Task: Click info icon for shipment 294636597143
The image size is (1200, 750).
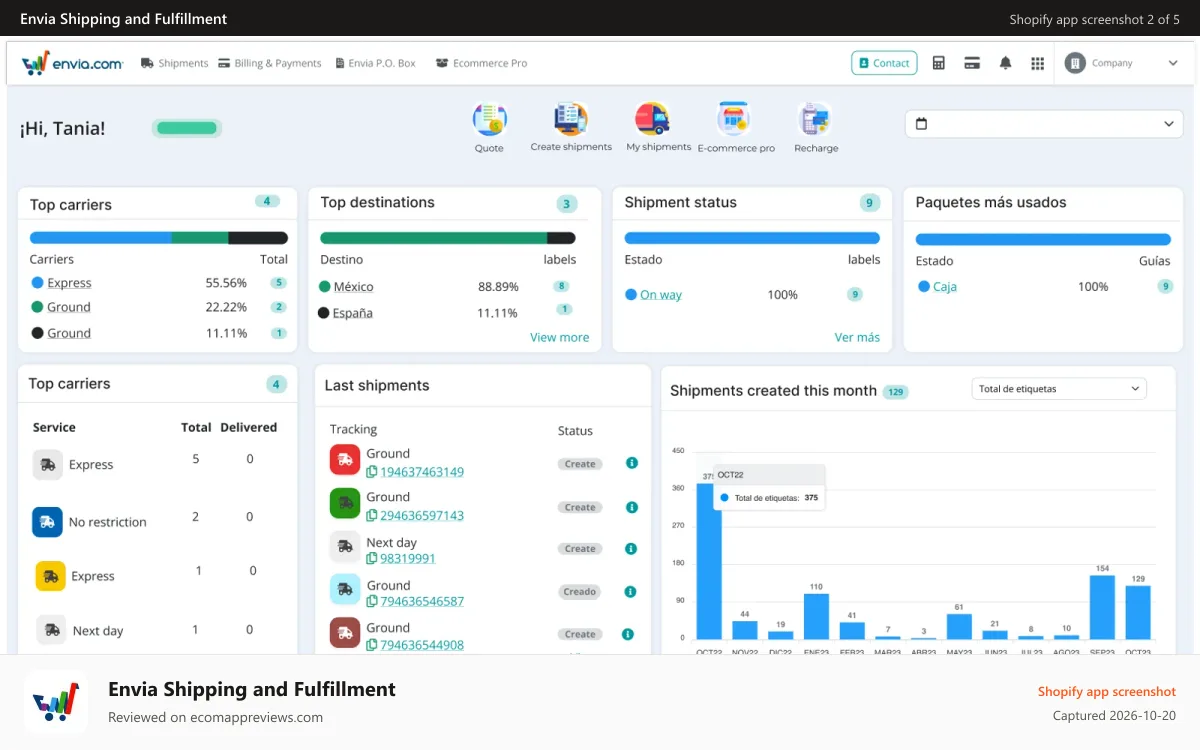Action: point(631,507)
